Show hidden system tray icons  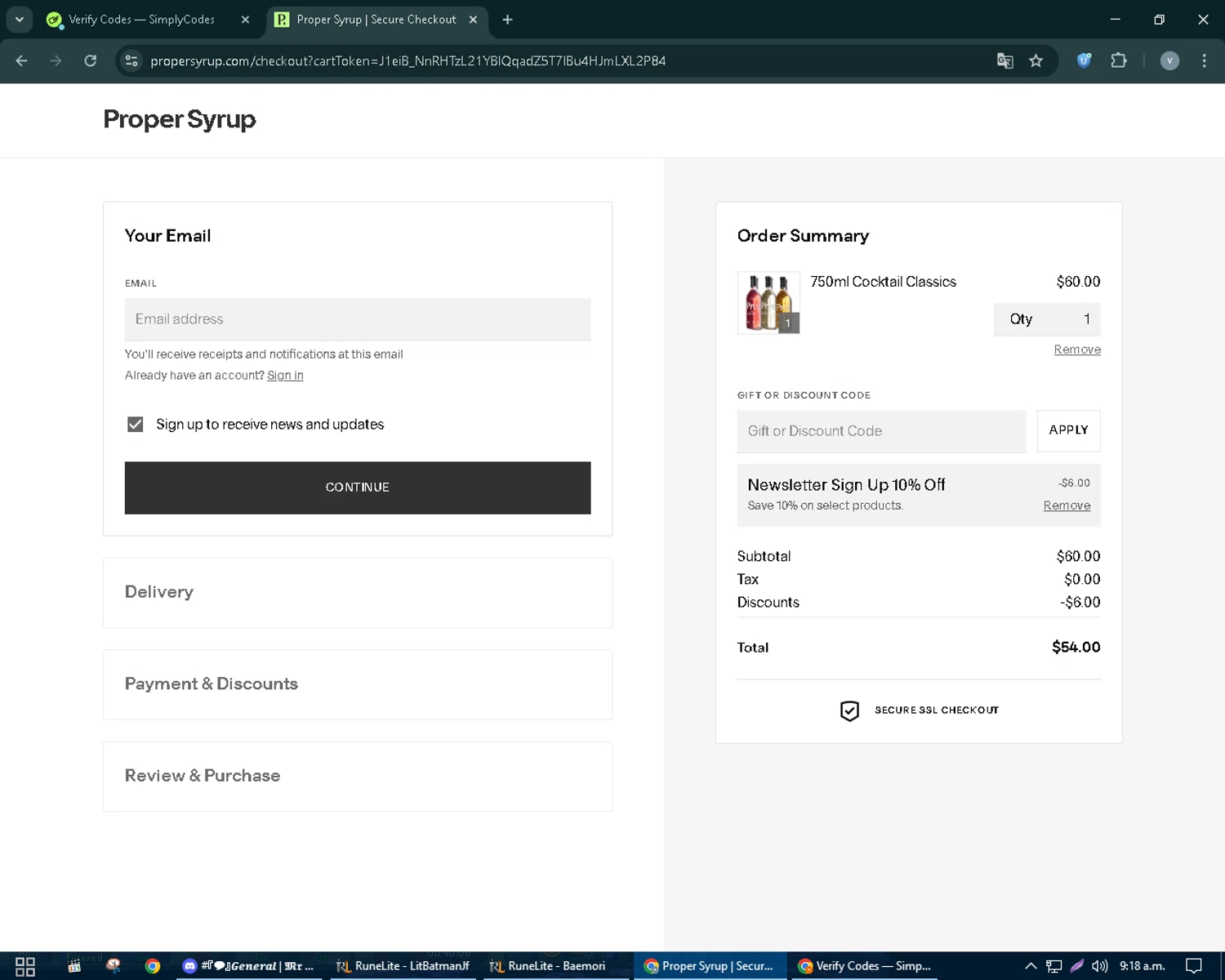coord(1031,966)
